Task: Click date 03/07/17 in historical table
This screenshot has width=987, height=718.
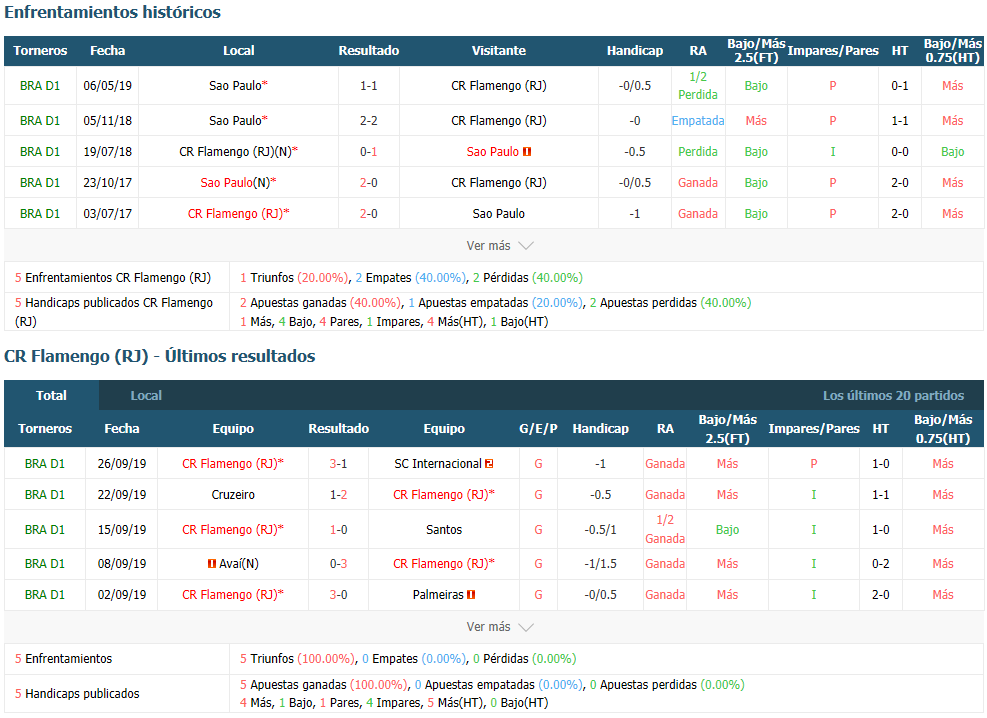Action: pyautogui.click(x=108, y=214)
